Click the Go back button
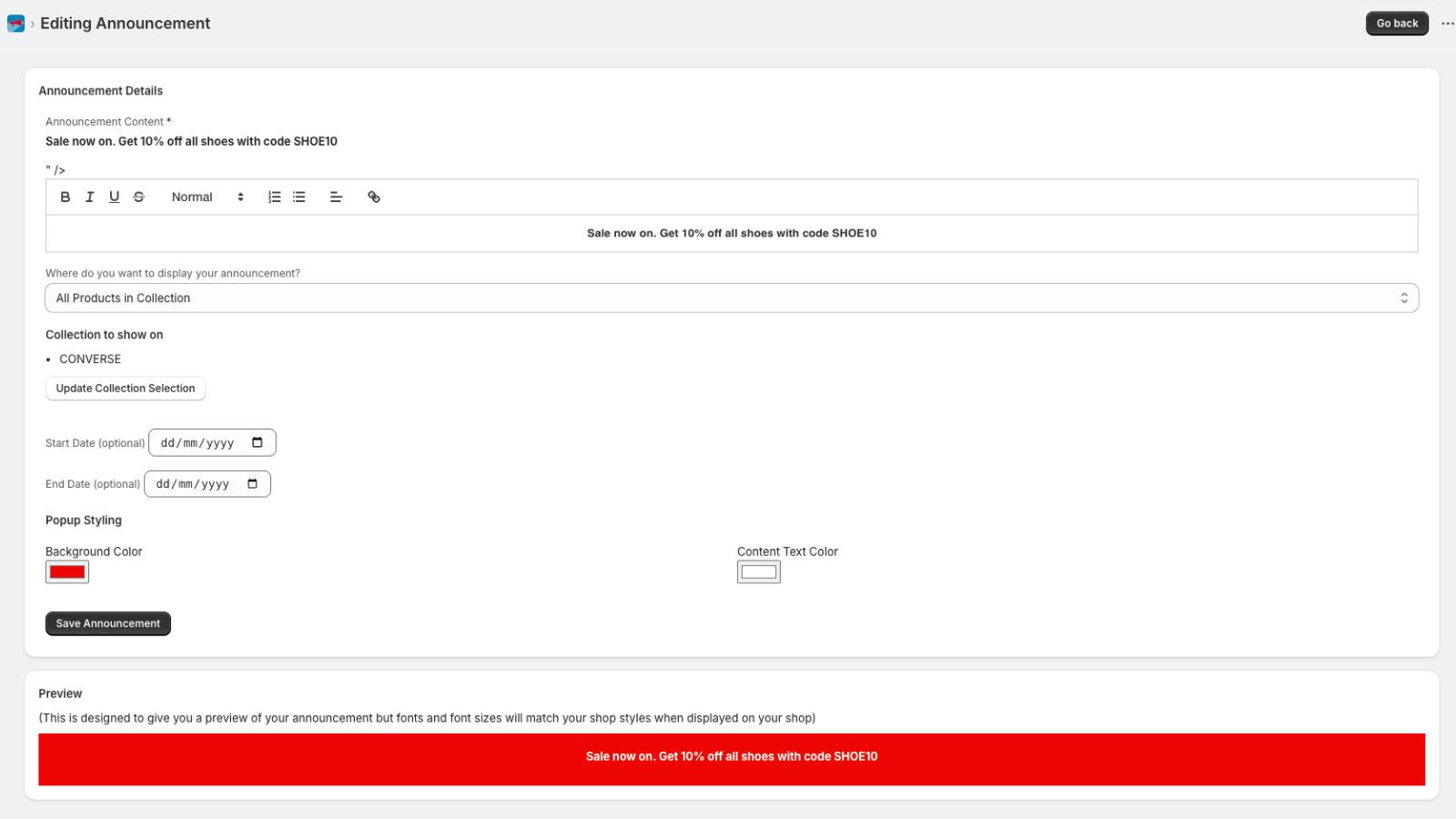 pyautogui.click(x=1396, y=23)
